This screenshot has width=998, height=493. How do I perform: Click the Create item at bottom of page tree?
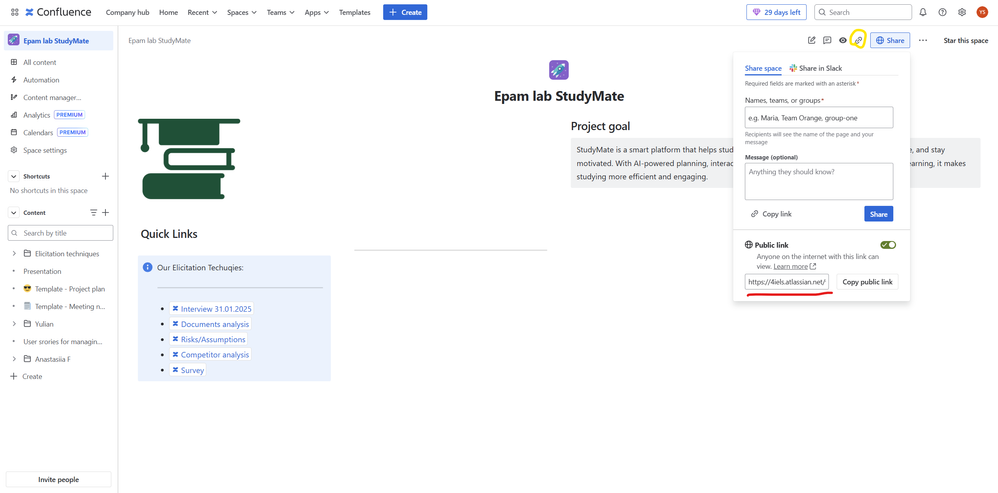[27, 377]
